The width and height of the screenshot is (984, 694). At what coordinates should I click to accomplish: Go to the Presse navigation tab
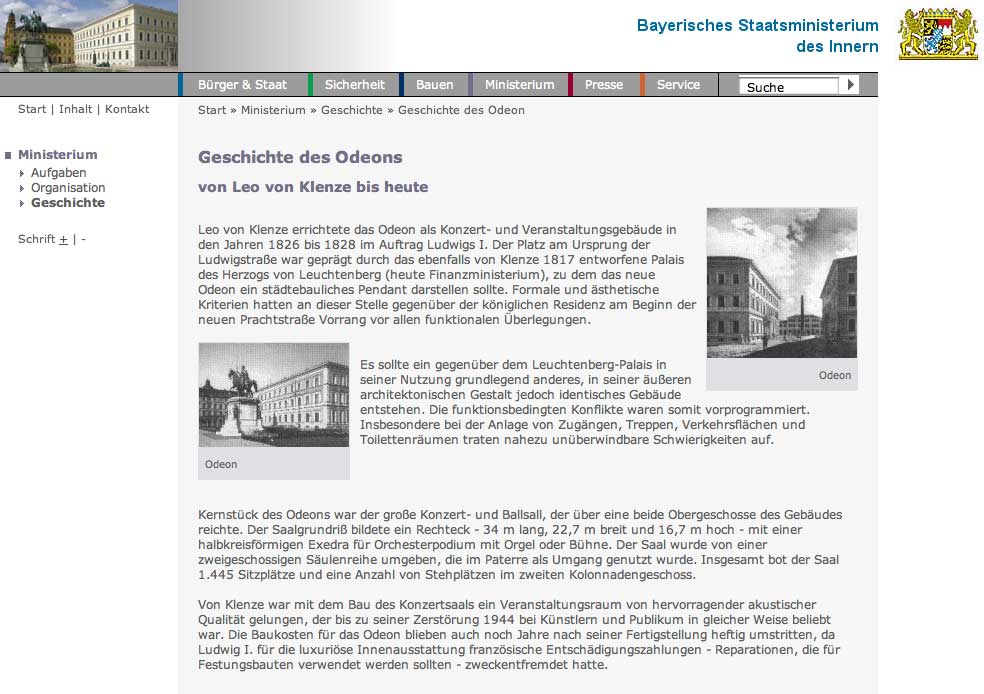tap(603, 85)
